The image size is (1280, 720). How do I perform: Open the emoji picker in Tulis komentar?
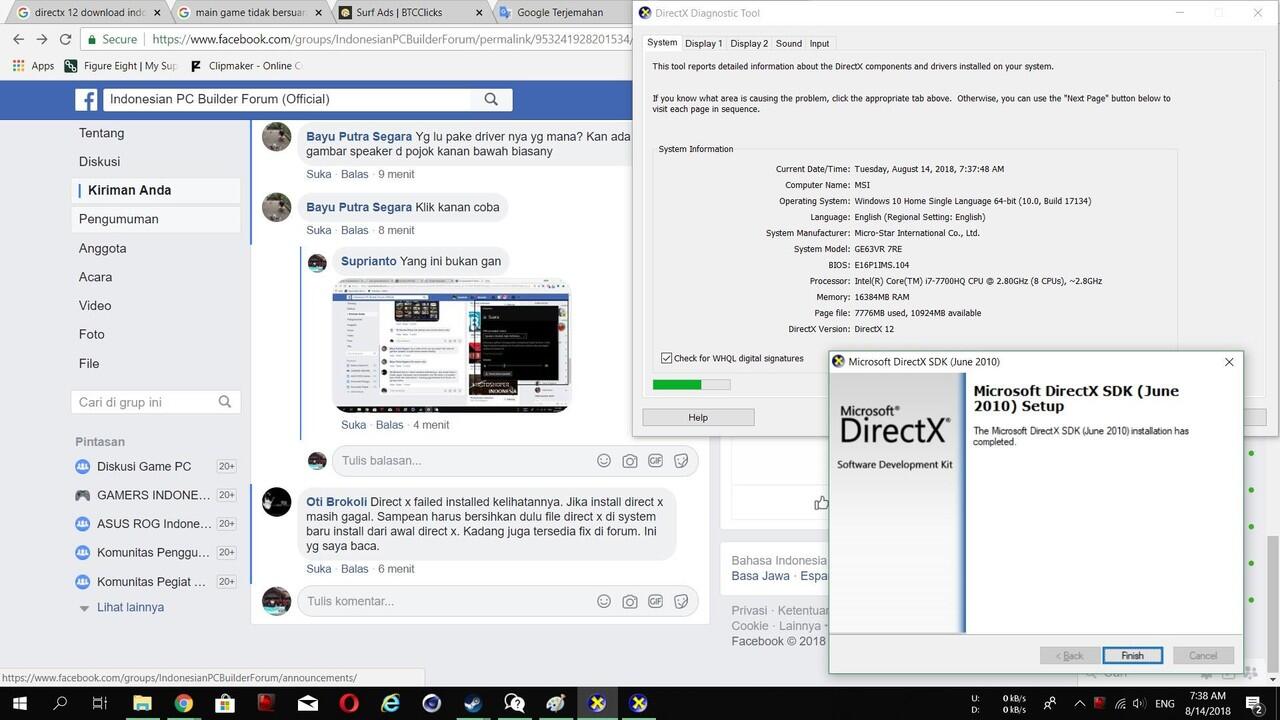[x=604, y=601]
